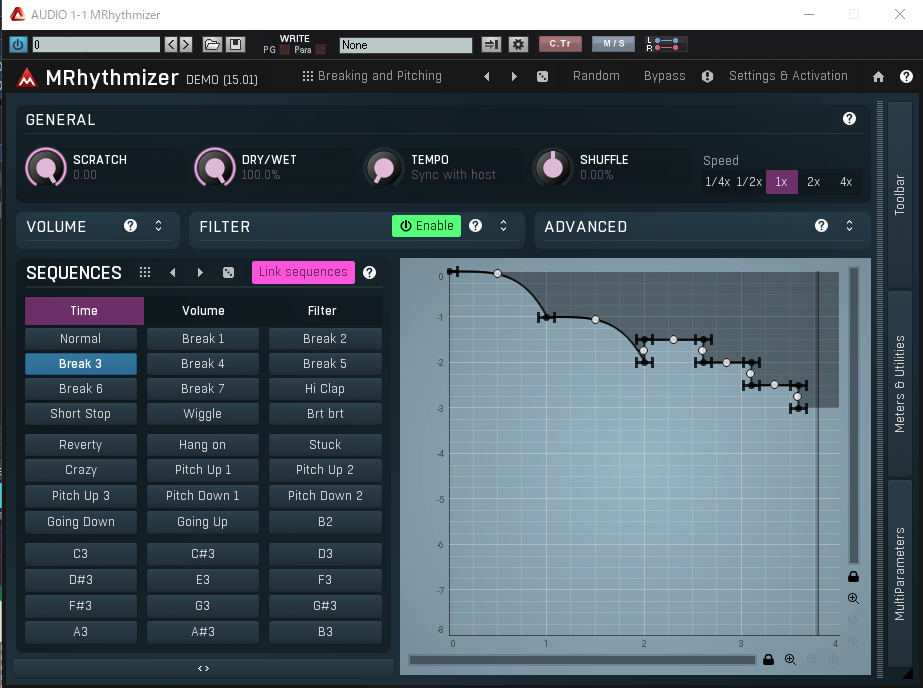Screen dimensions: 923x688
Task: Expand the FILTER section
Action: pyautogui.click(x=503, y=226)
